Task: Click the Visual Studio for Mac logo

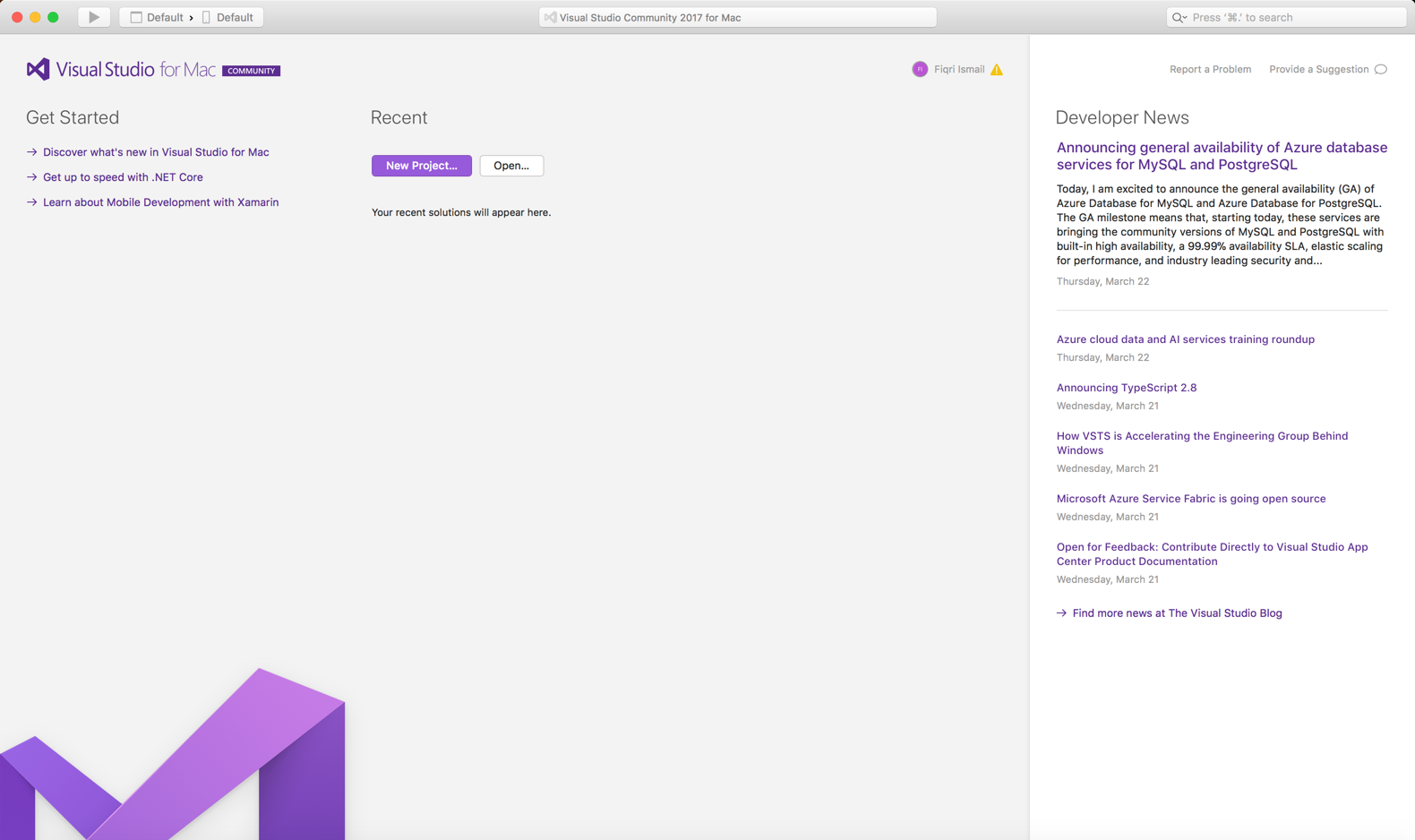Action: tap(121, 69)
